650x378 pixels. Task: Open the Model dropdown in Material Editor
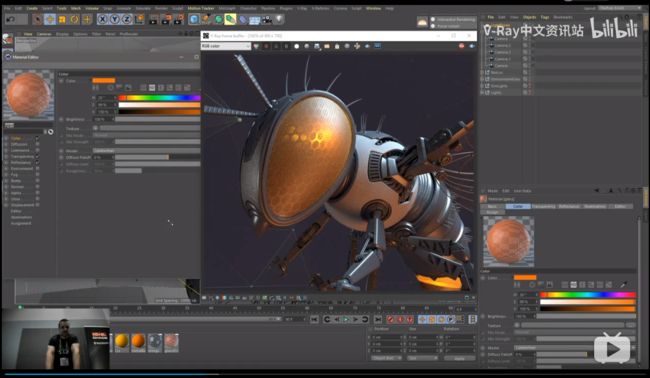(x=146, y=151)
